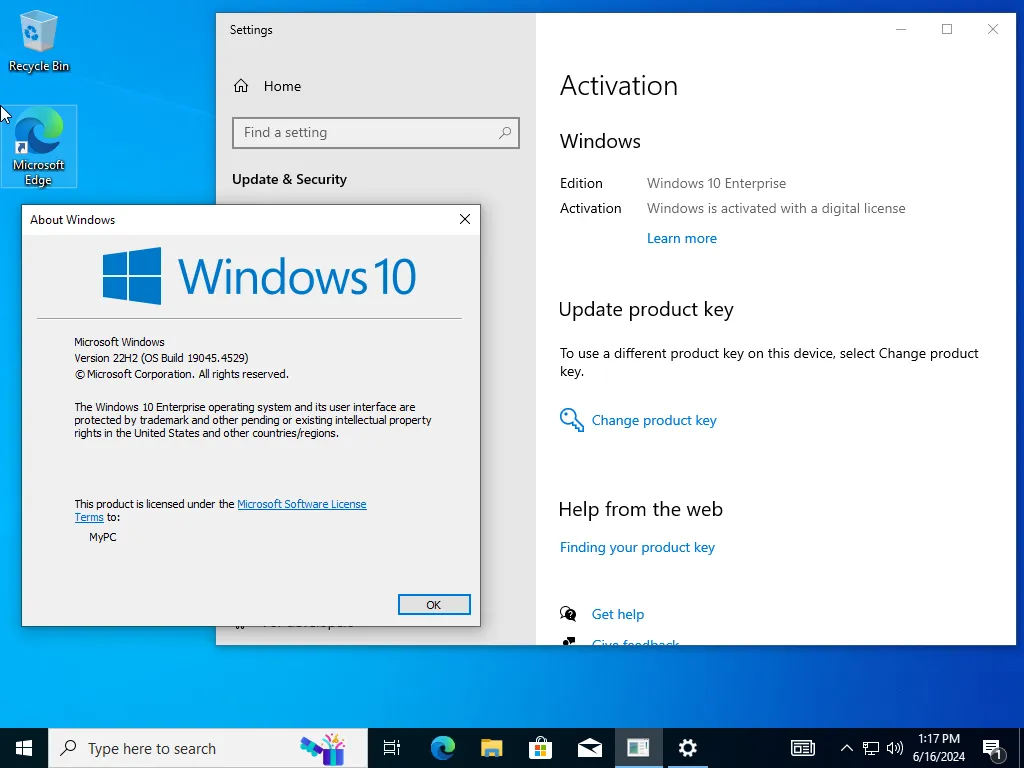Launch Microsoft Edge from the taskbar
1024x768 pixels.
(x=442, y=748)
